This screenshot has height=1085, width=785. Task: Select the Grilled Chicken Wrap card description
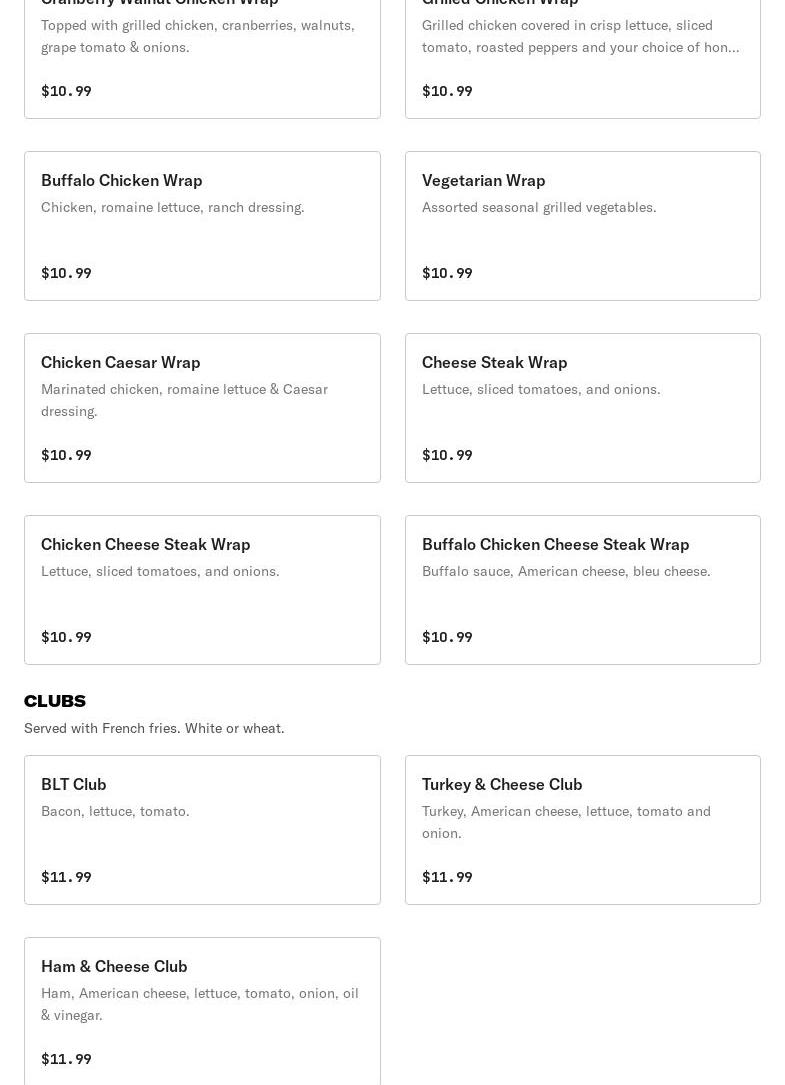tap(580, 35)
